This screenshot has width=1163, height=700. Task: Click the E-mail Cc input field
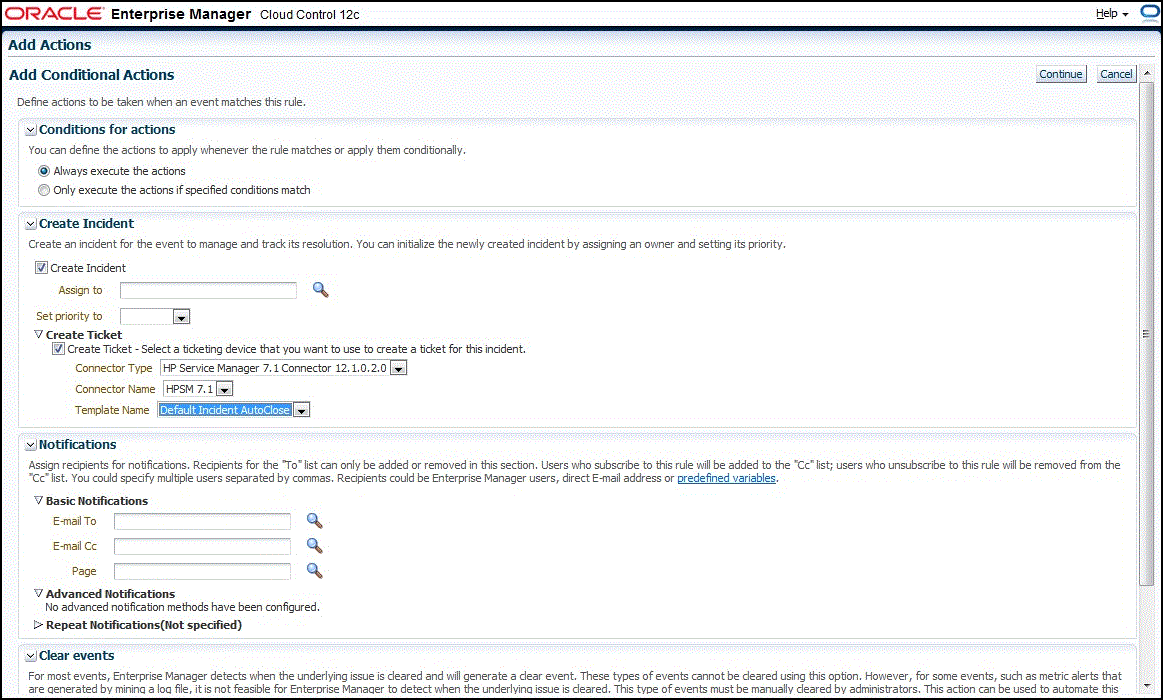tap(202, 547)
